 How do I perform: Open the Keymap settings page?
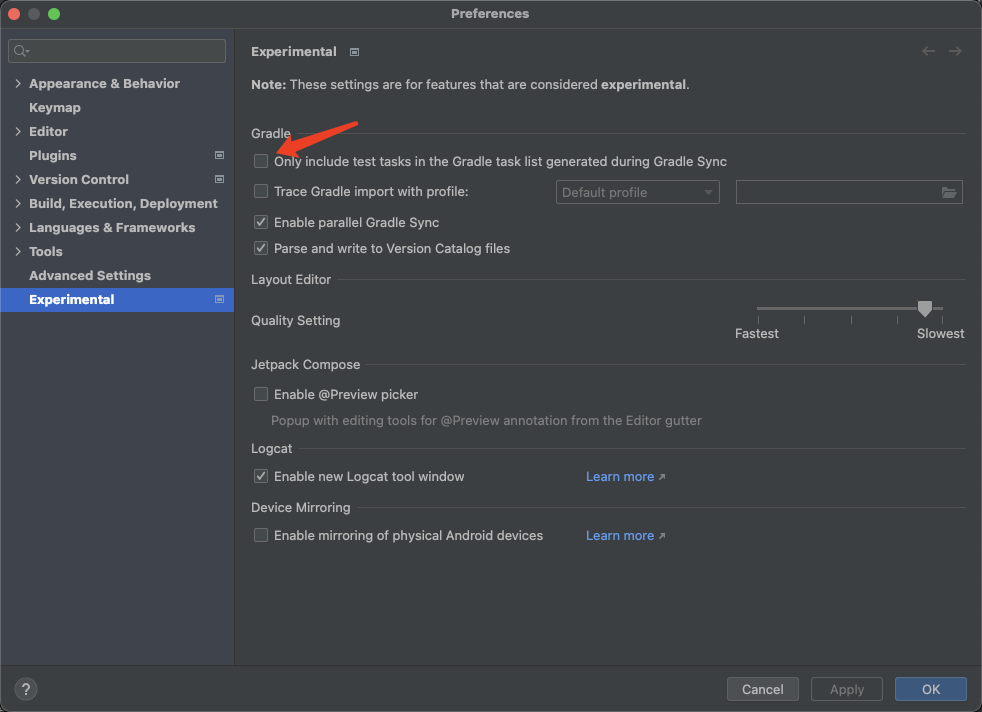tap(55, 107)
